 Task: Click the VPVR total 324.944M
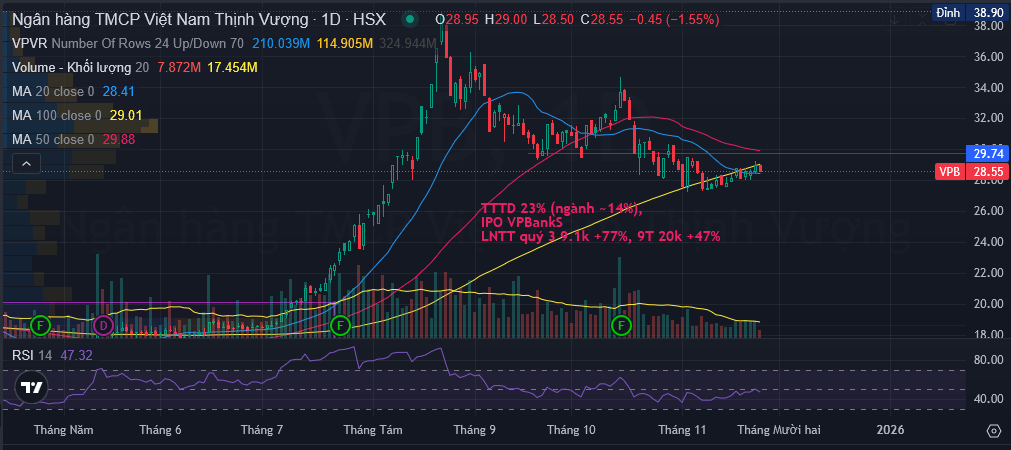[407, 44]
